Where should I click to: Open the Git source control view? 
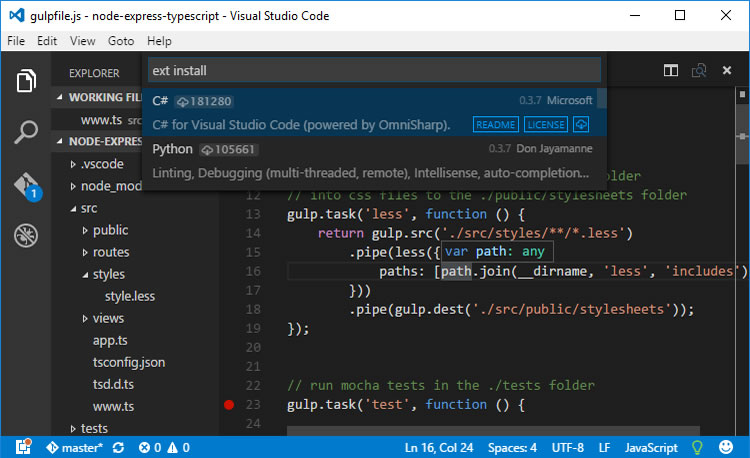[27, 185]
